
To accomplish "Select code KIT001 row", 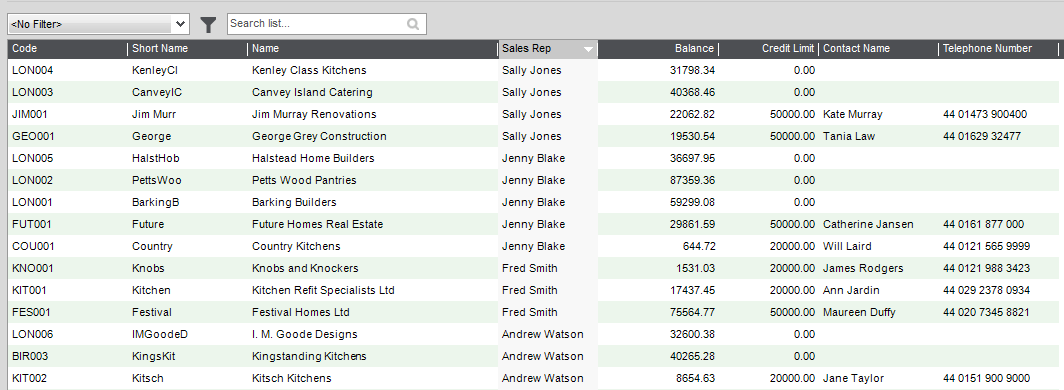I will pos(532,290).
